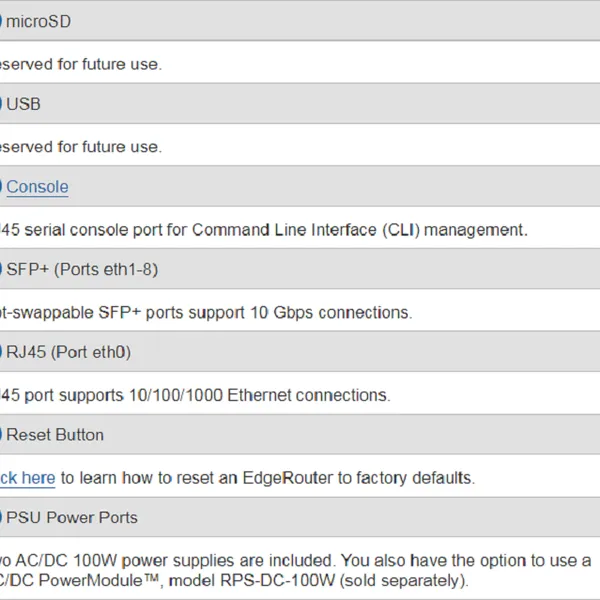Click the blue bullet next to PSU Power Ports
Screen dimensions: 600x600
1,518
